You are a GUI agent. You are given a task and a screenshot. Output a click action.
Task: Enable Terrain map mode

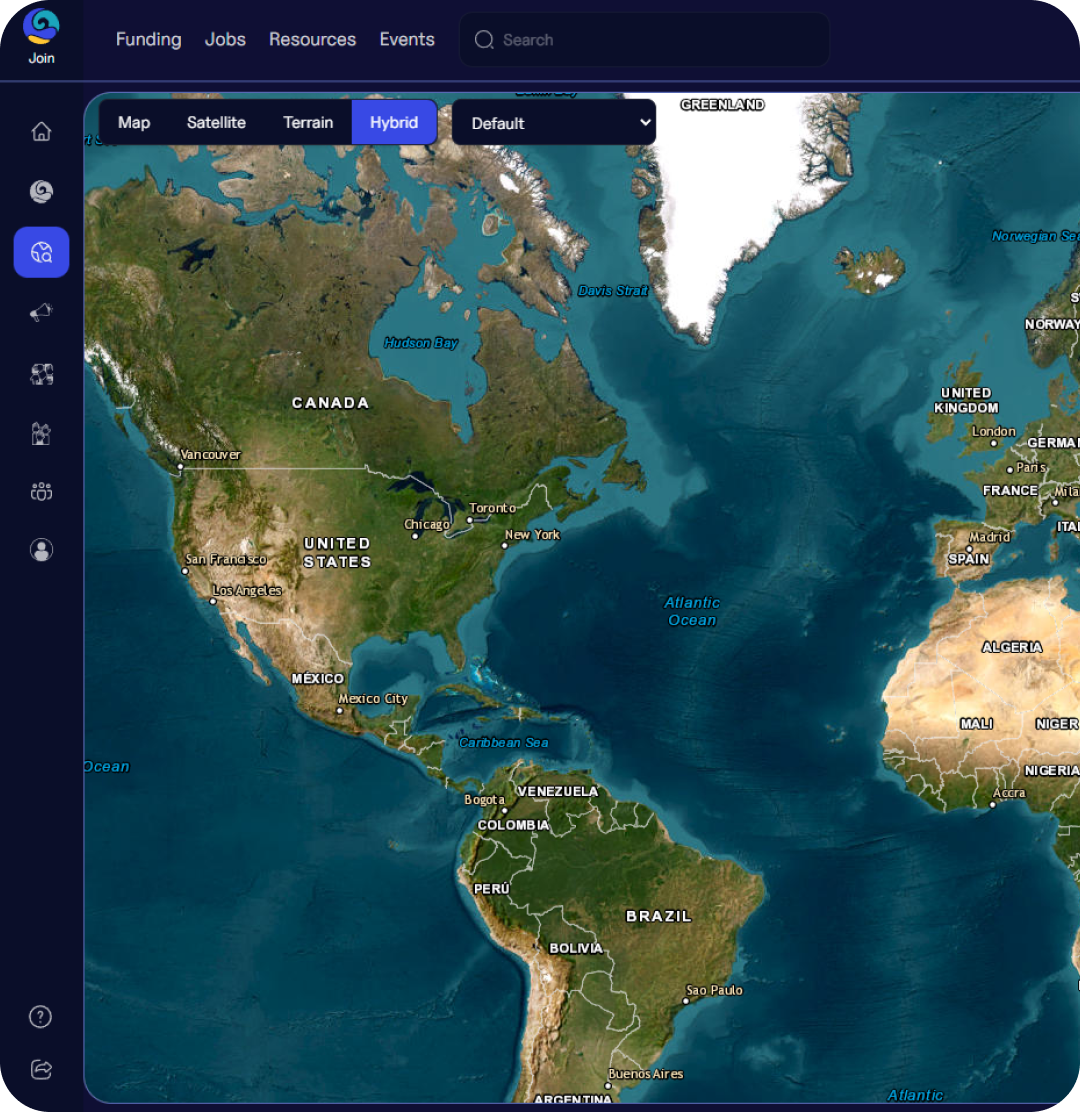307,122
